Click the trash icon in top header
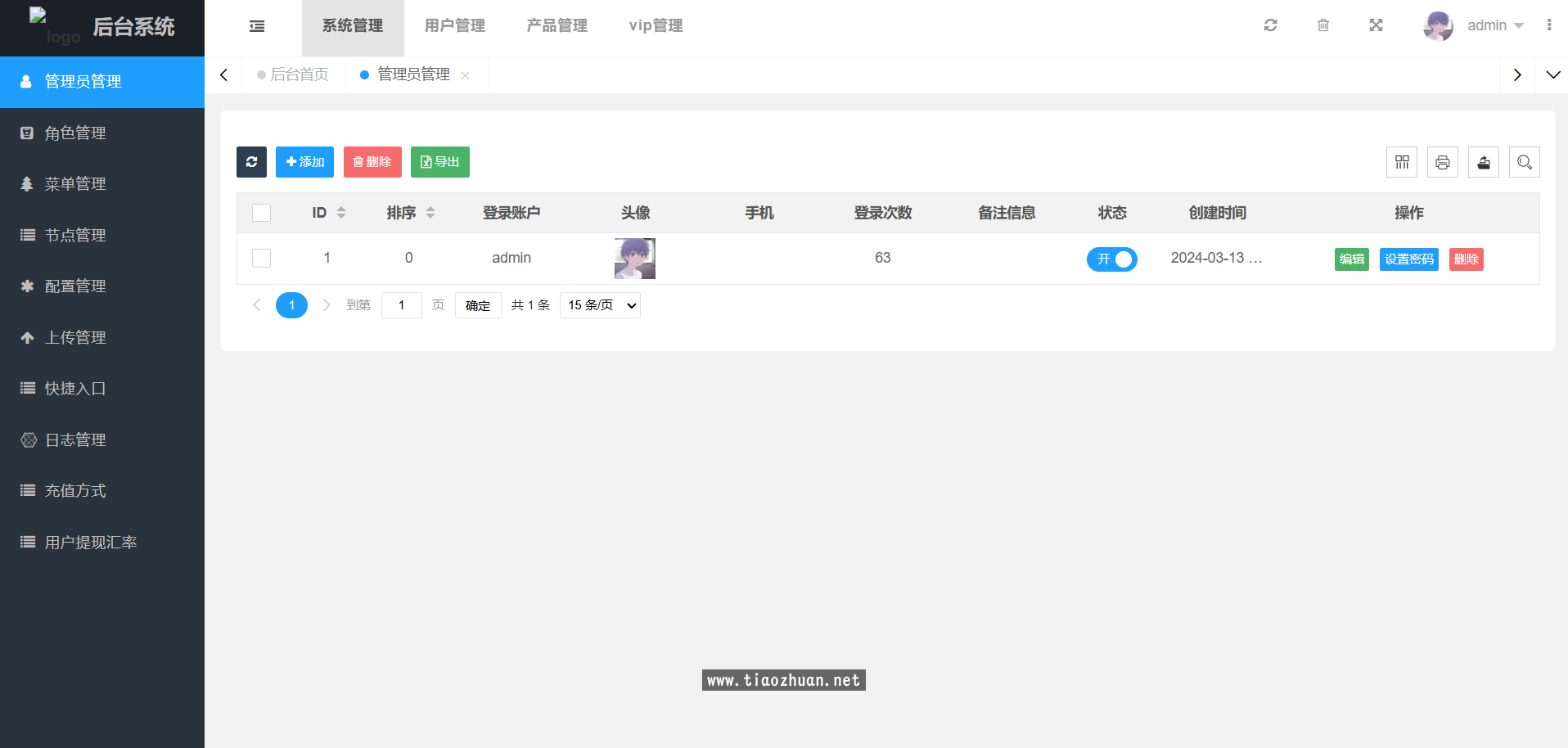This screenshot has height=748, width=1568. [1323, 25]
